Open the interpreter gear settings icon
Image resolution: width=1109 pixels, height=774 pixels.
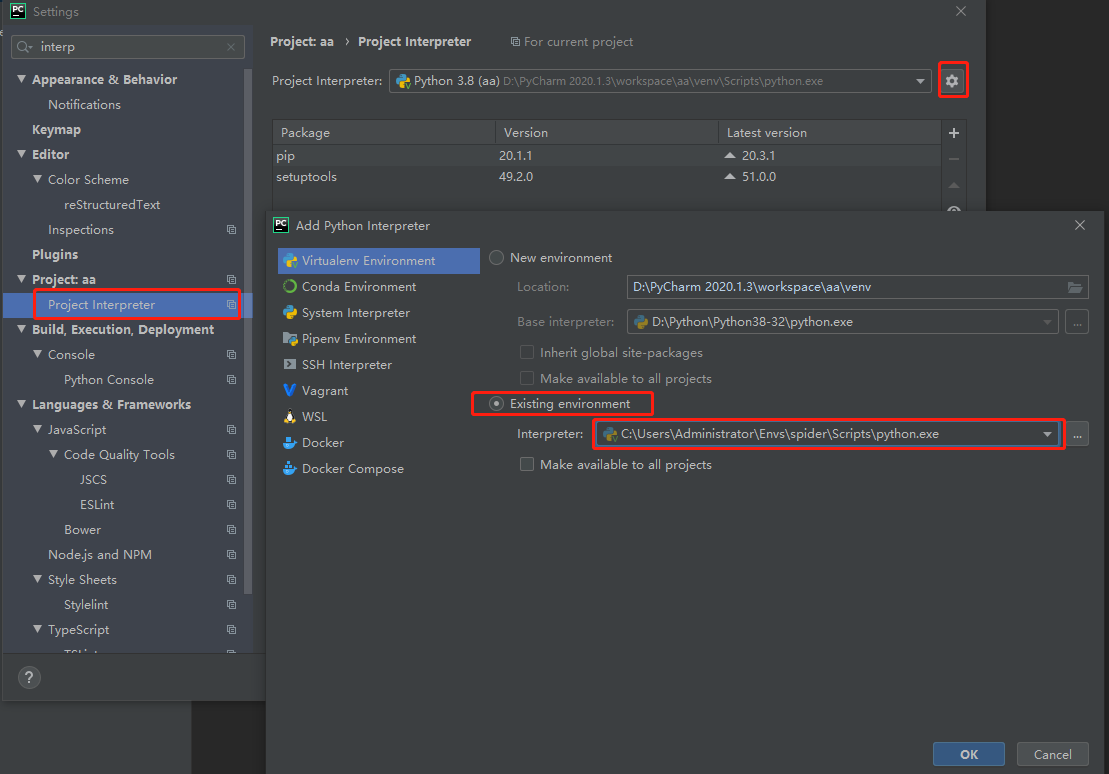click(x=952, y=81)
